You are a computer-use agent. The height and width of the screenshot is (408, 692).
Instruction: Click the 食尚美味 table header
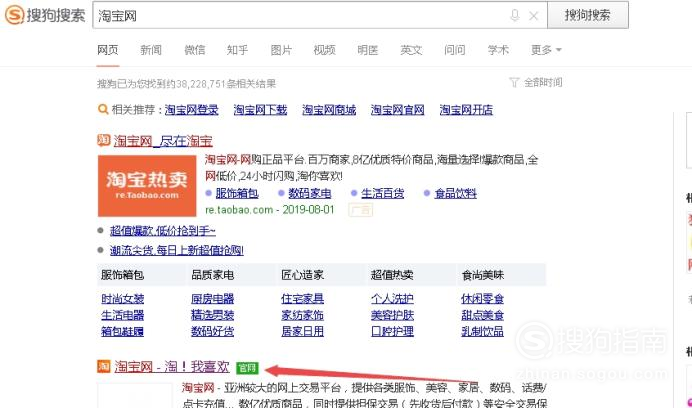(483, 275)
